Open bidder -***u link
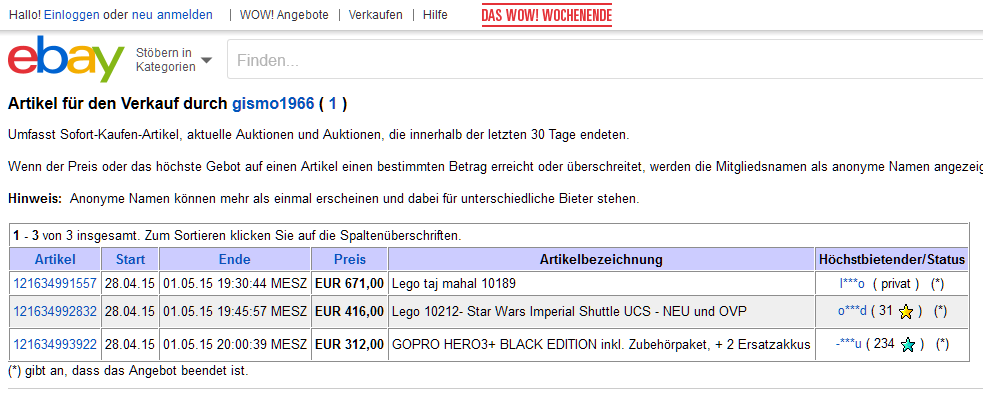This screenshot has width=983, height=414. [x=849, y=344]
